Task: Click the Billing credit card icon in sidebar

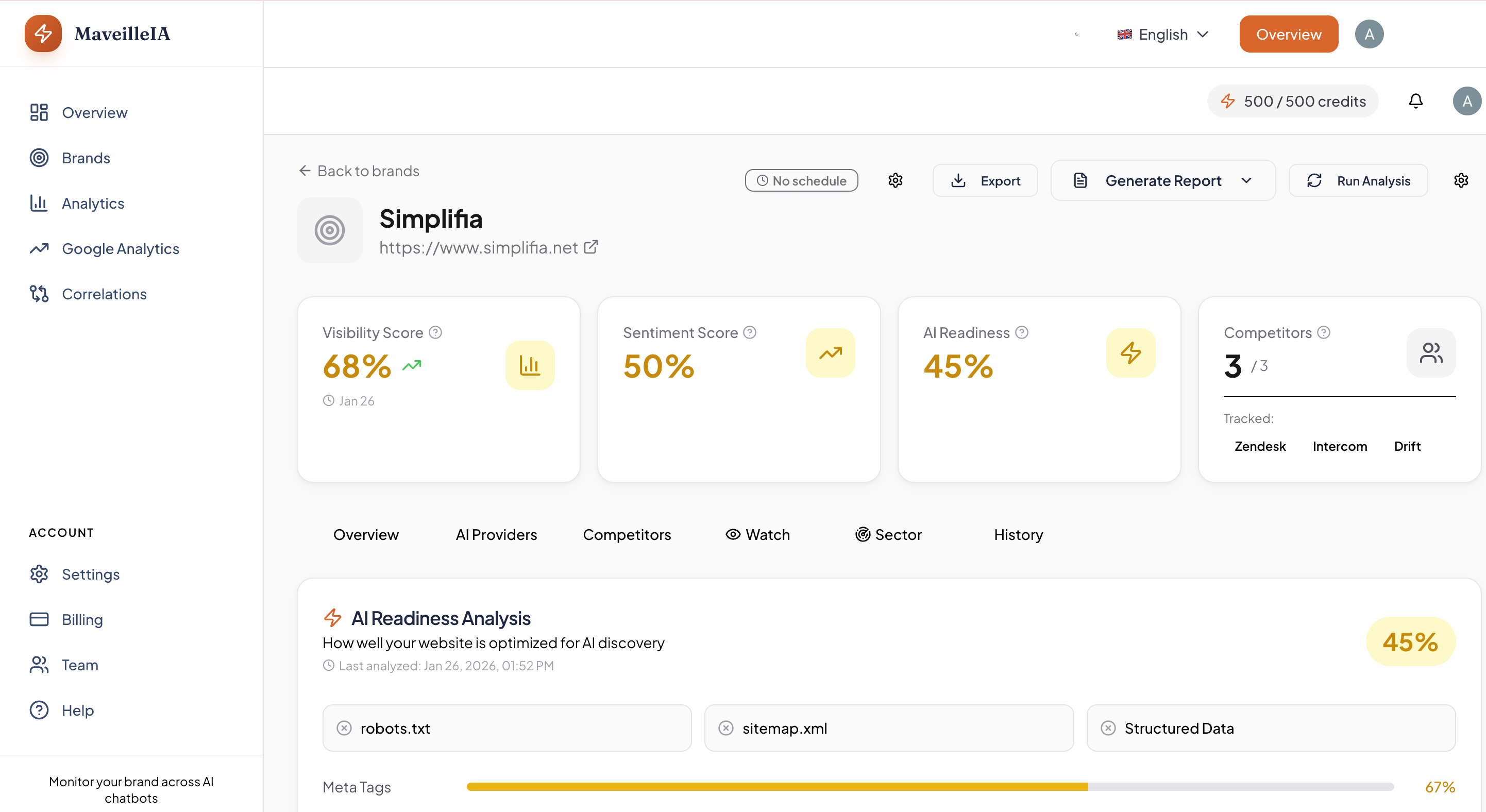Action: pyautogui.click(x=38, y=619)
